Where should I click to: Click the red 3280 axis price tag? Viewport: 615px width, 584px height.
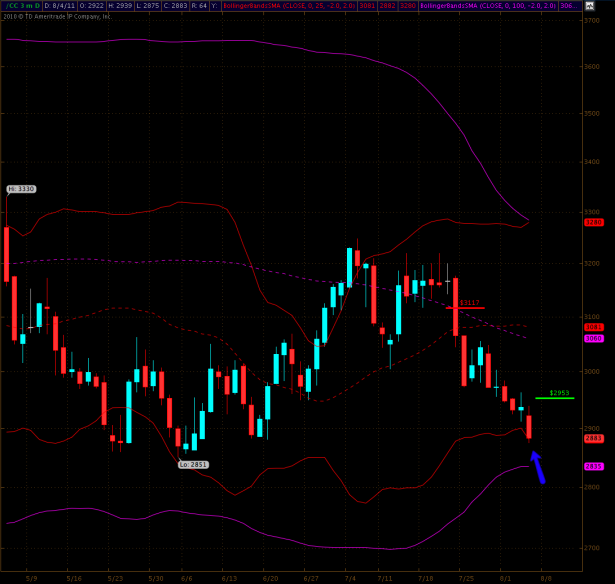click(592, 222)
